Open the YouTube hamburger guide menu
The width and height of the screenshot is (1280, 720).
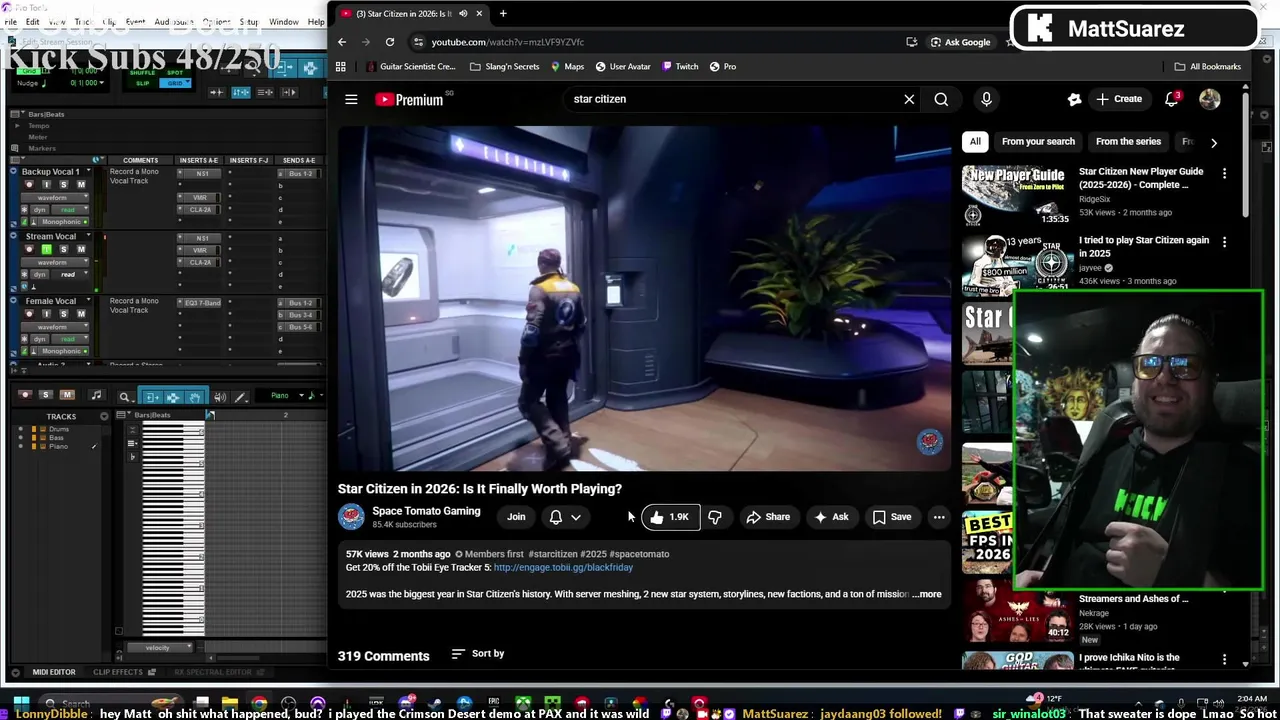coord(351,99)
